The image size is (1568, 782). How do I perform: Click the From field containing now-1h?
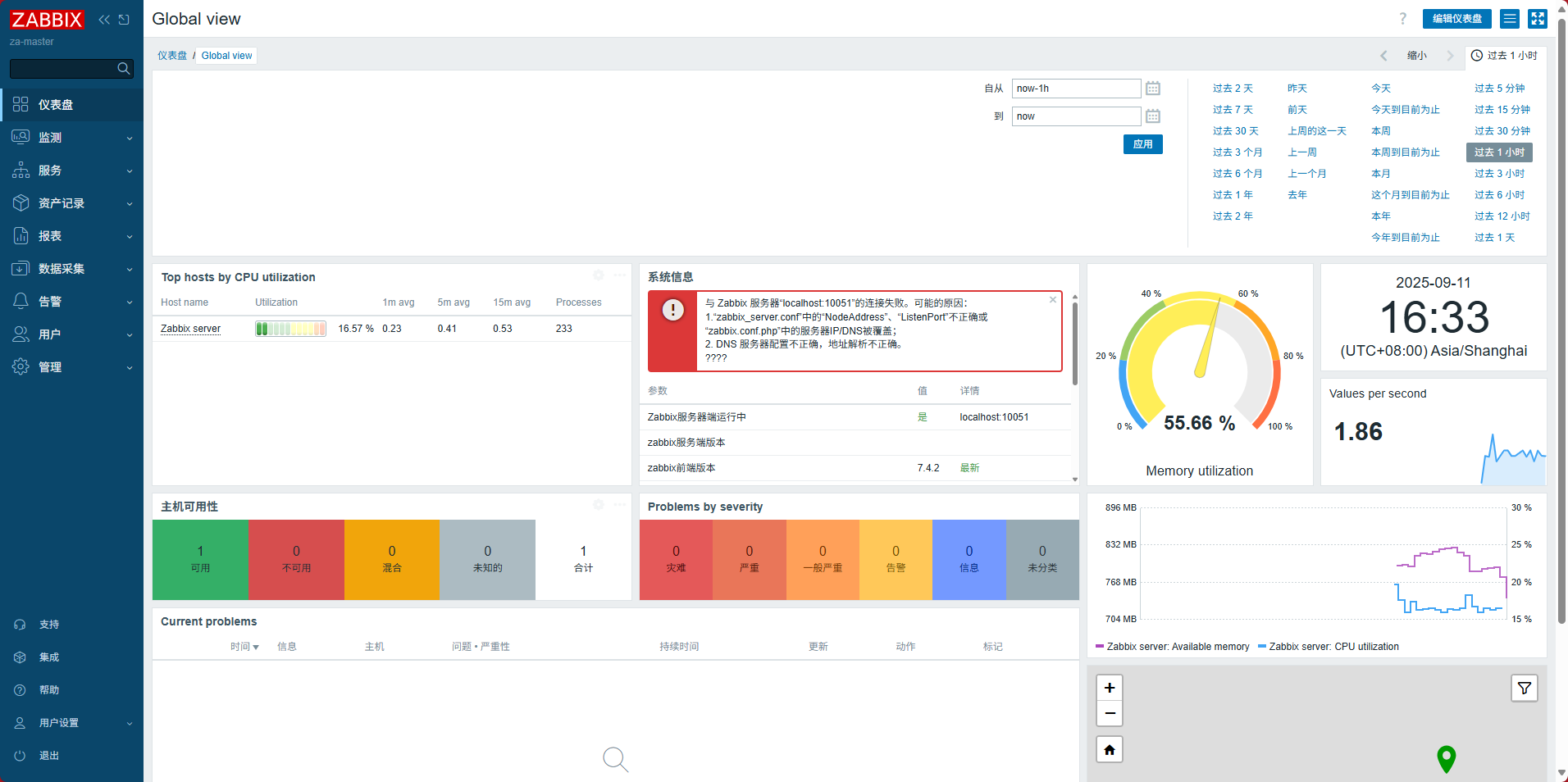click(1076, 89)
